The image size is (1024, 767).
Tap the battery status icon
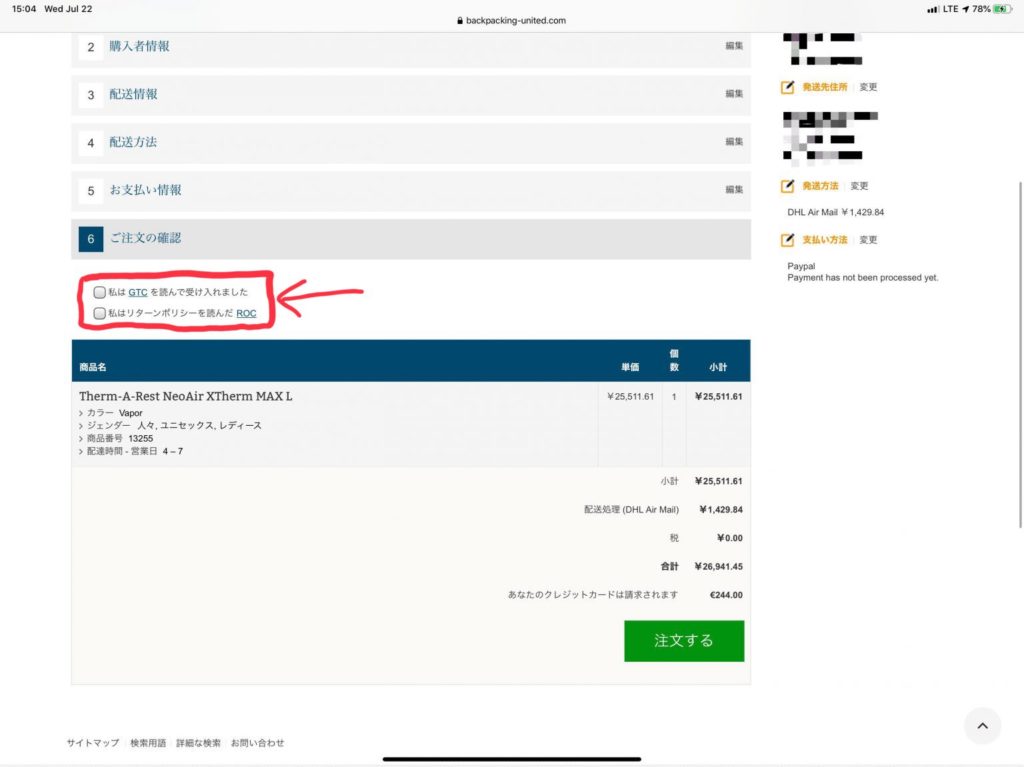(1002, 9)
